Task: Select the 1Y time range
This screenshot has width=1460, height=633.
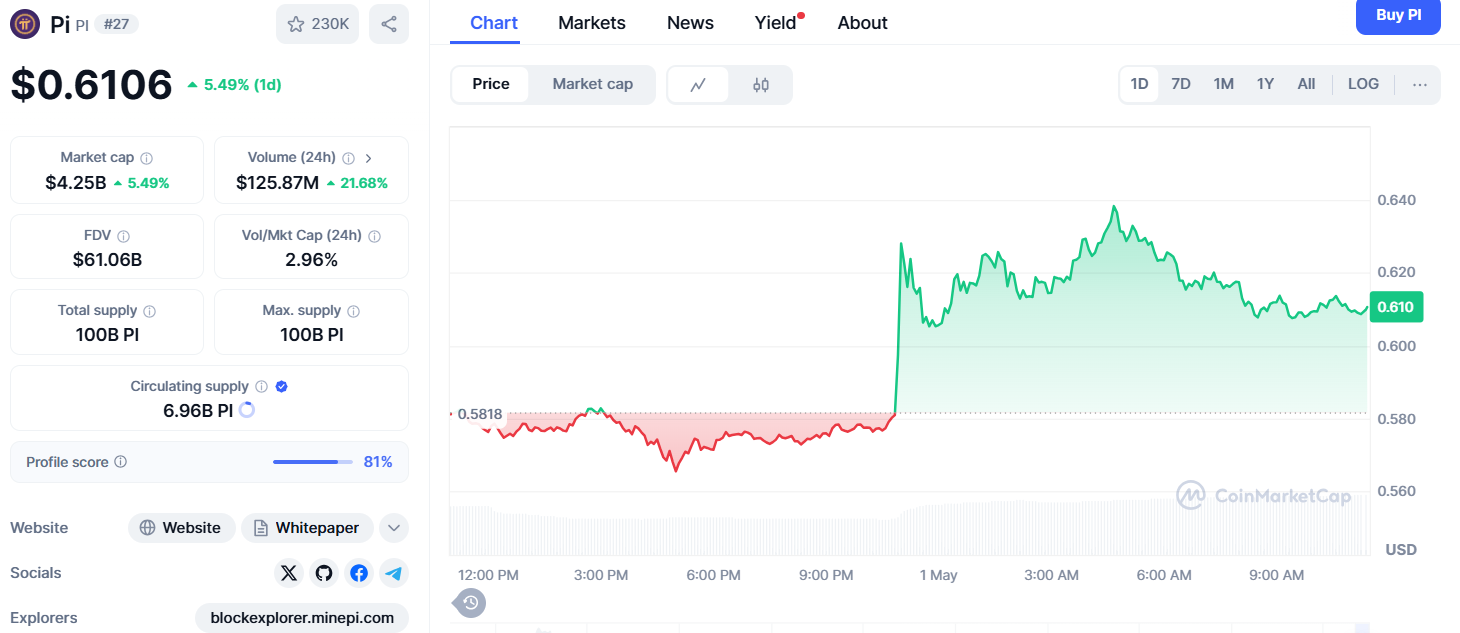Action: [1265, 84]
